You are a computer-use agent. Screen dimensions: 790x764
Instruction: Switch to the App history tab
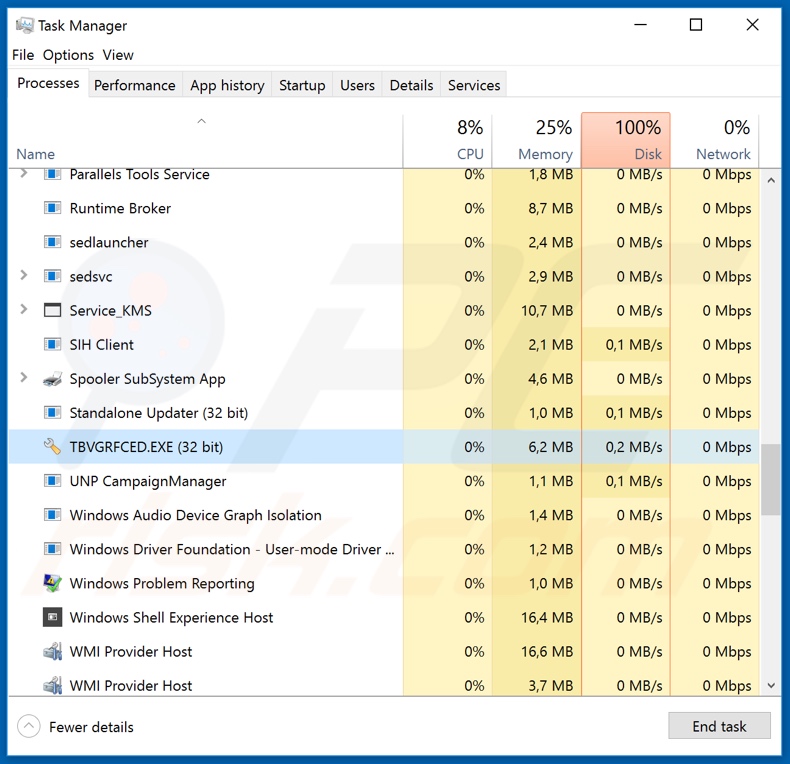(x=227, y=85)
